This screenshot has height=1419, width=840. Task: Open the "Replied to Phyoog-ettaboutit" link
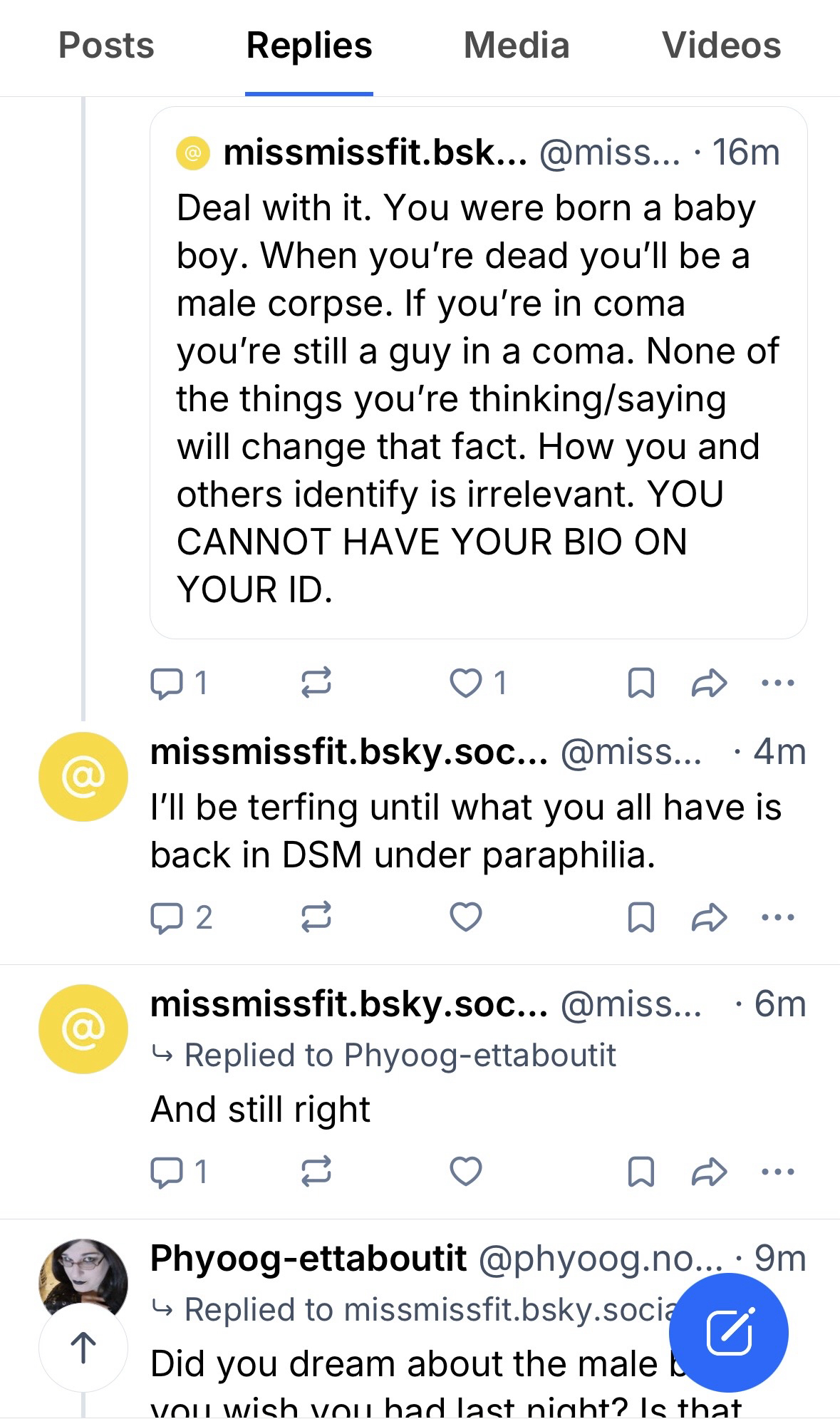pos(399,1055)
